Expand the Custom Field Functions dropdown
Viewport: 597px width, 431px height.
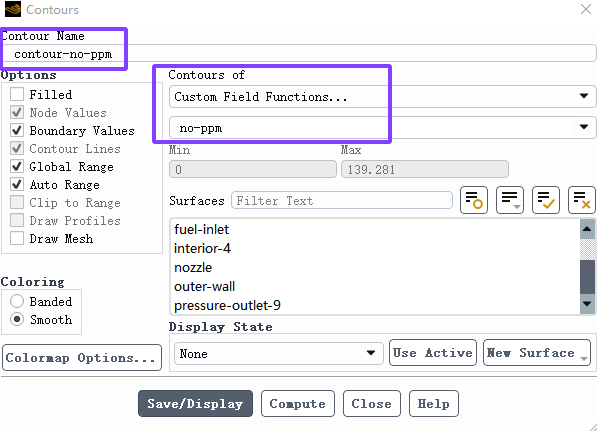click(x=382, y=97)
